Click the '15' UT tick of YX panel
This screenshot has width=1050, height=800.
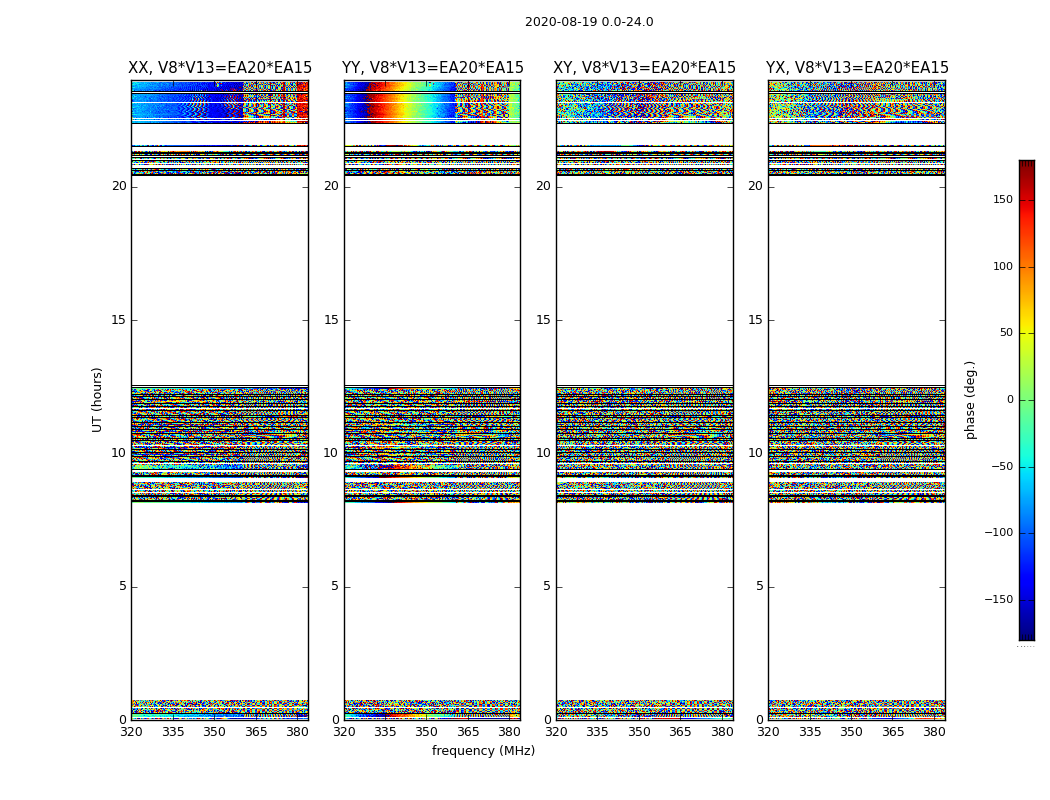(756, 320)
